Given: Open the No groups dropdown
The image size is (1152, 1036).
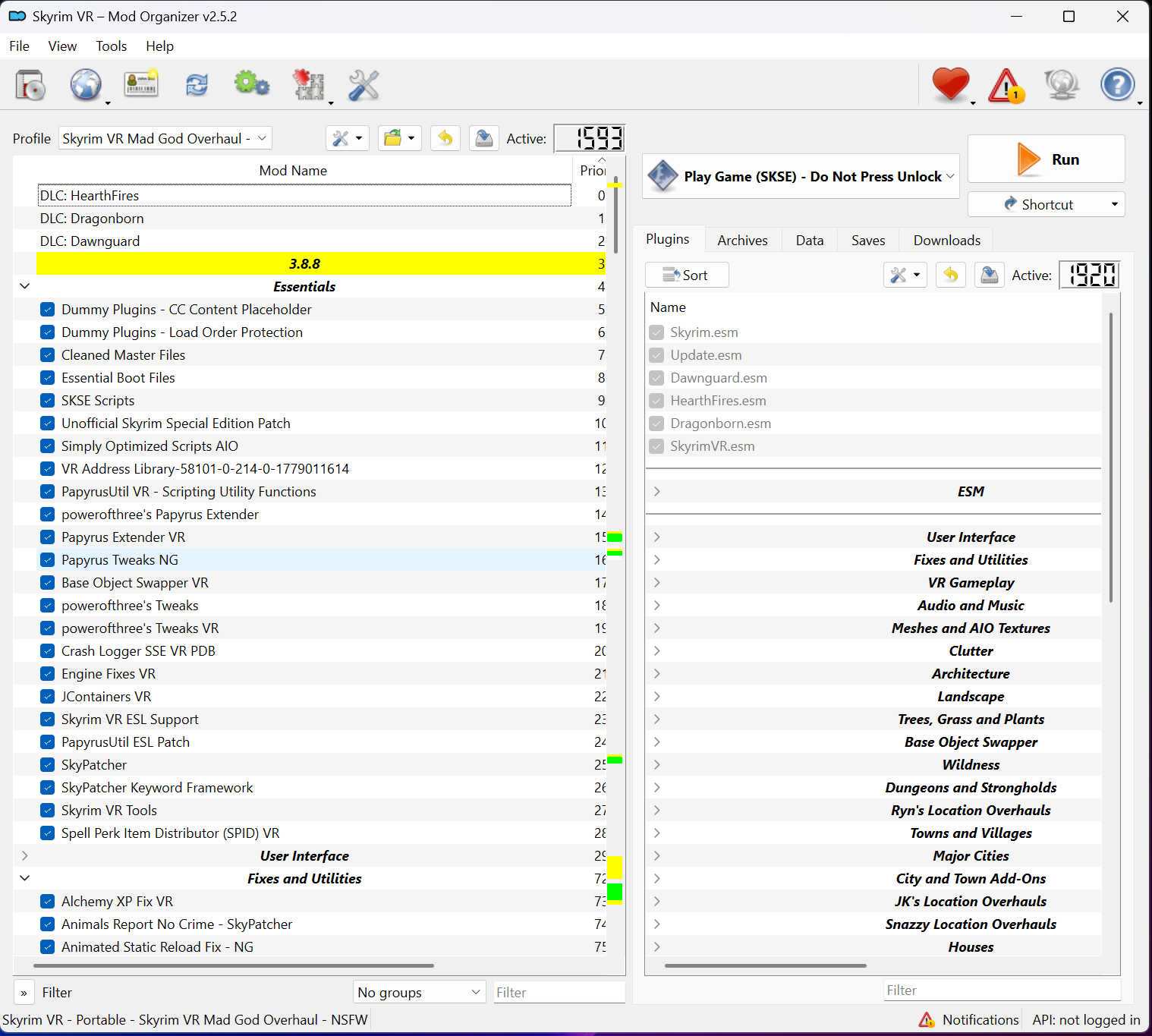Looking at the screenshot, I should (x=420, y=992).
